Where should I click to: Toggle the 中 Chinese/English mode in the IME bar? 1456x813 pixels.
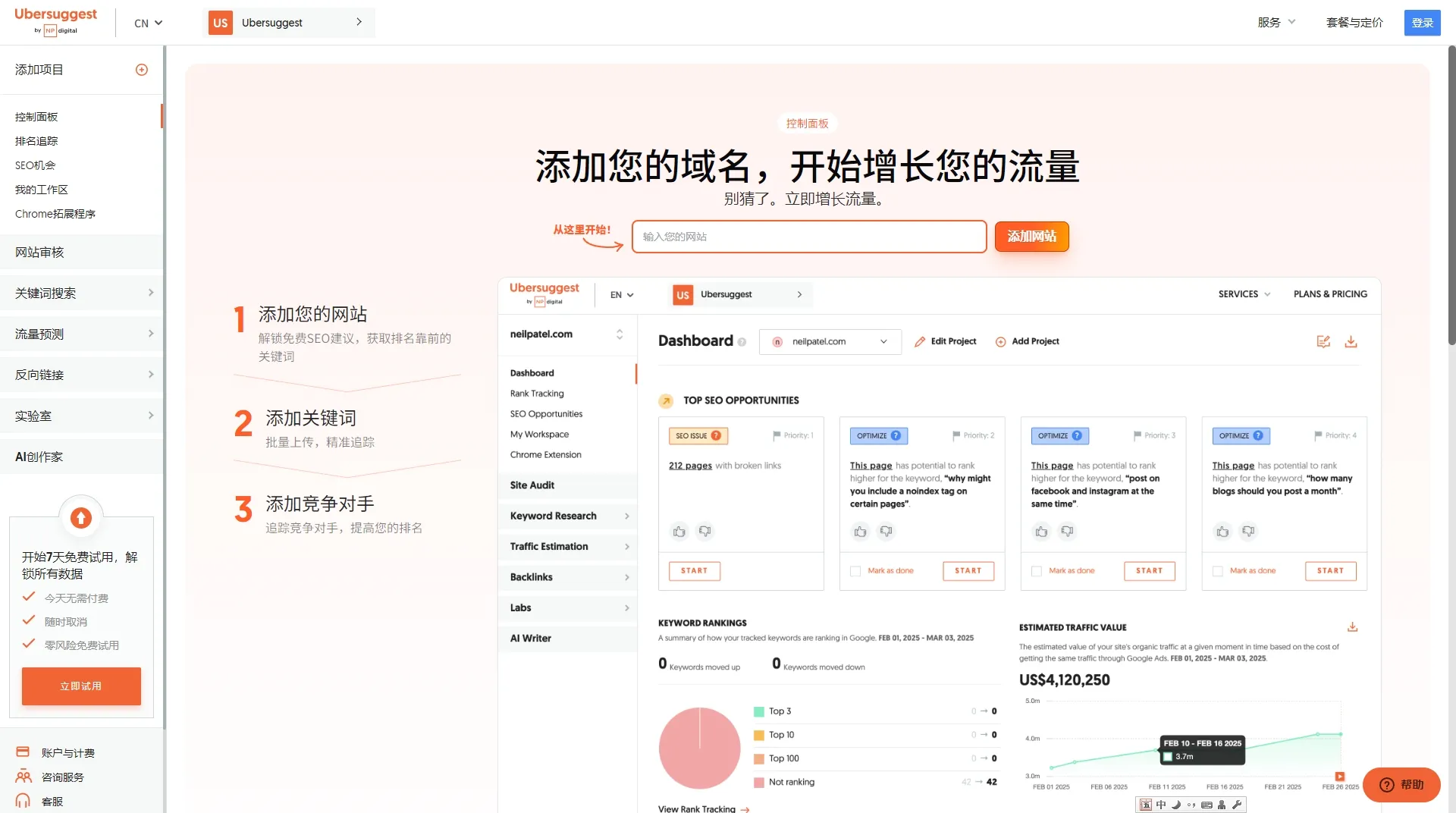(1161, 805)
